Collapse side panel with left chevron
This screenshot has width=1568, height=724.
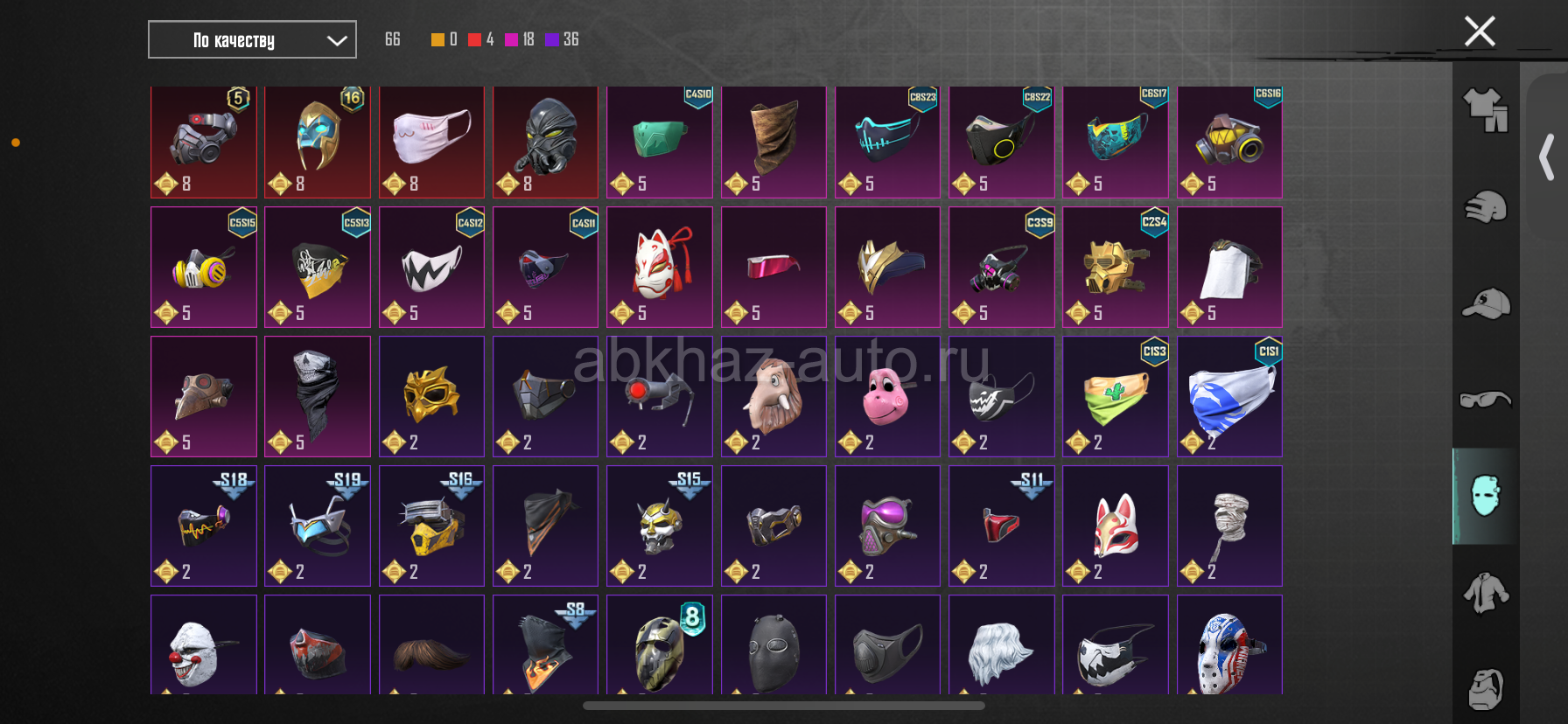click(1546, 157)
